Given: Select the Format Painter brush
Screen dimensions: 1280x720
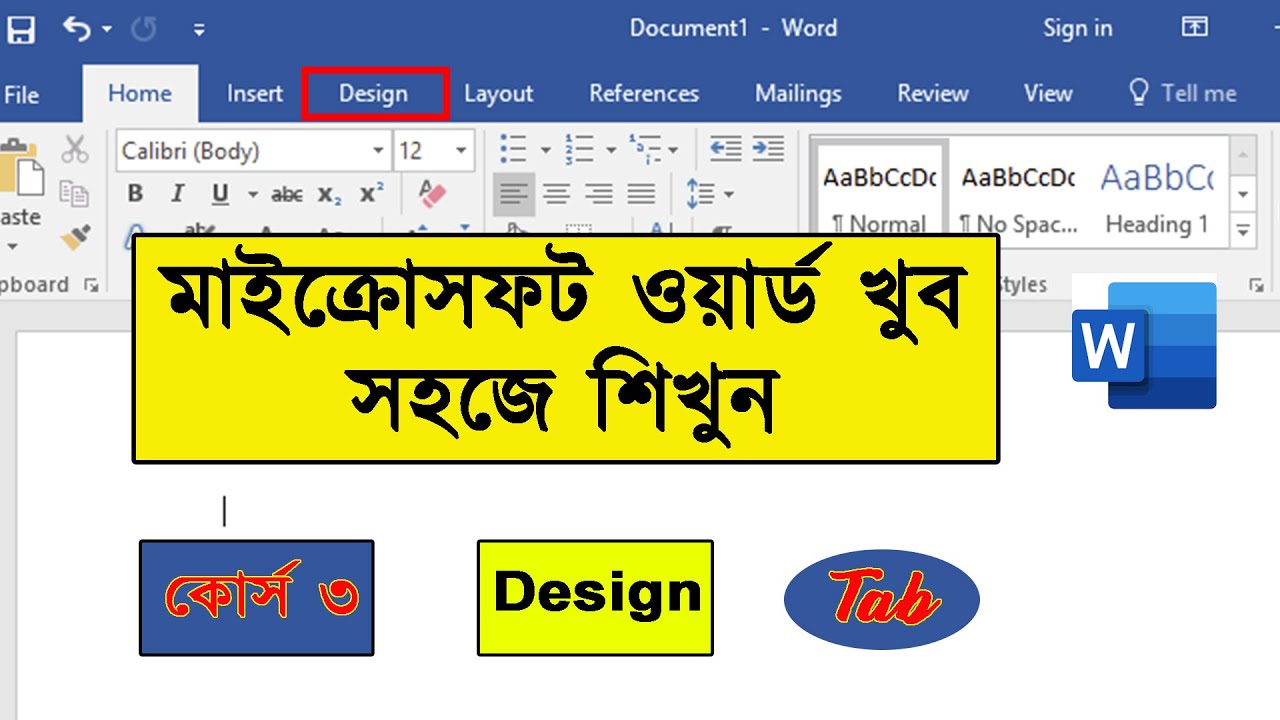Looking at the screenshot, I should click(x=75, y=236).
